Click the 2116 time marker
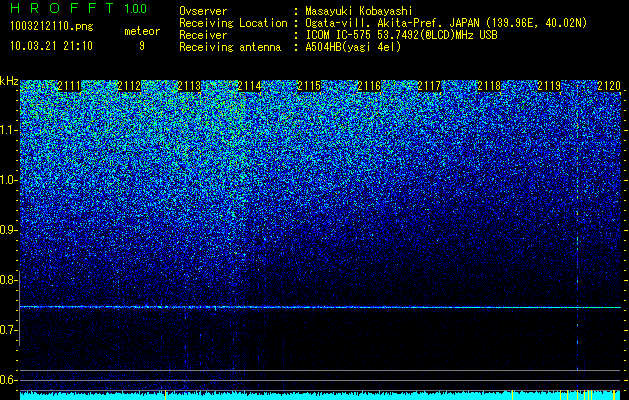This screenshot has height=400, width=629. pos(369,86)
